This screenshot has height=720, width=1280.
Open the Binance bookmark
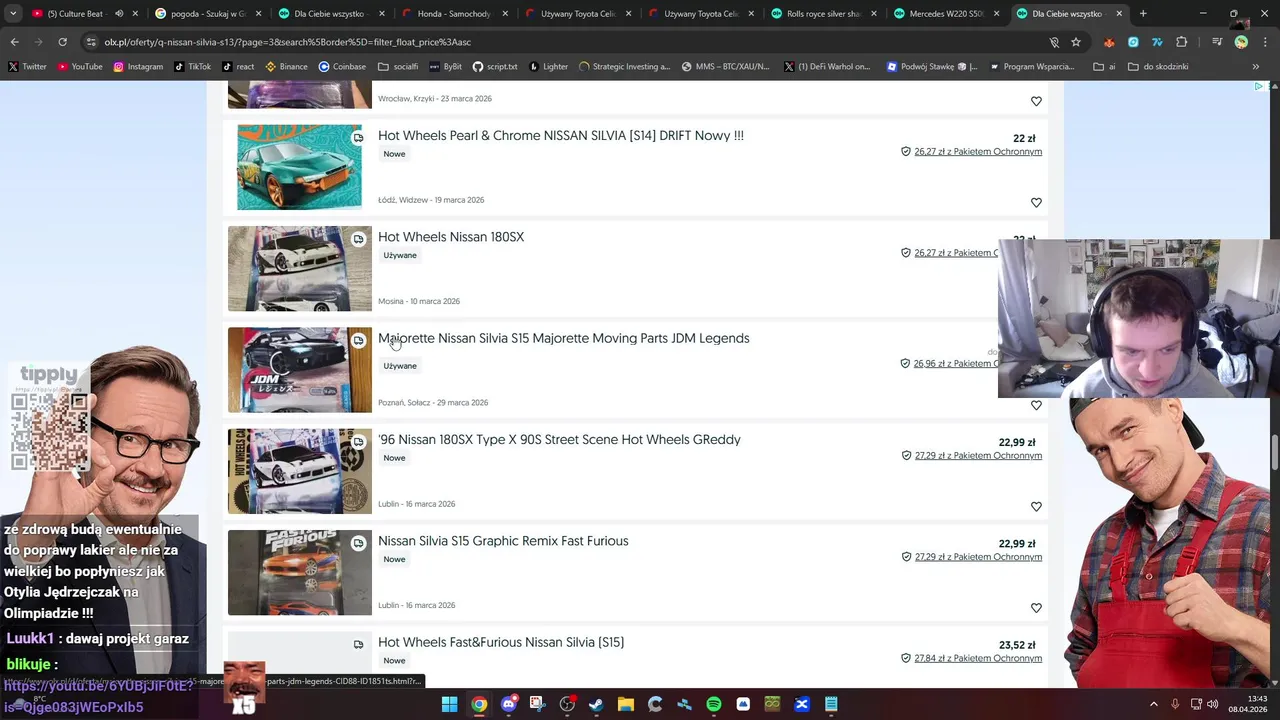point(286,67)
